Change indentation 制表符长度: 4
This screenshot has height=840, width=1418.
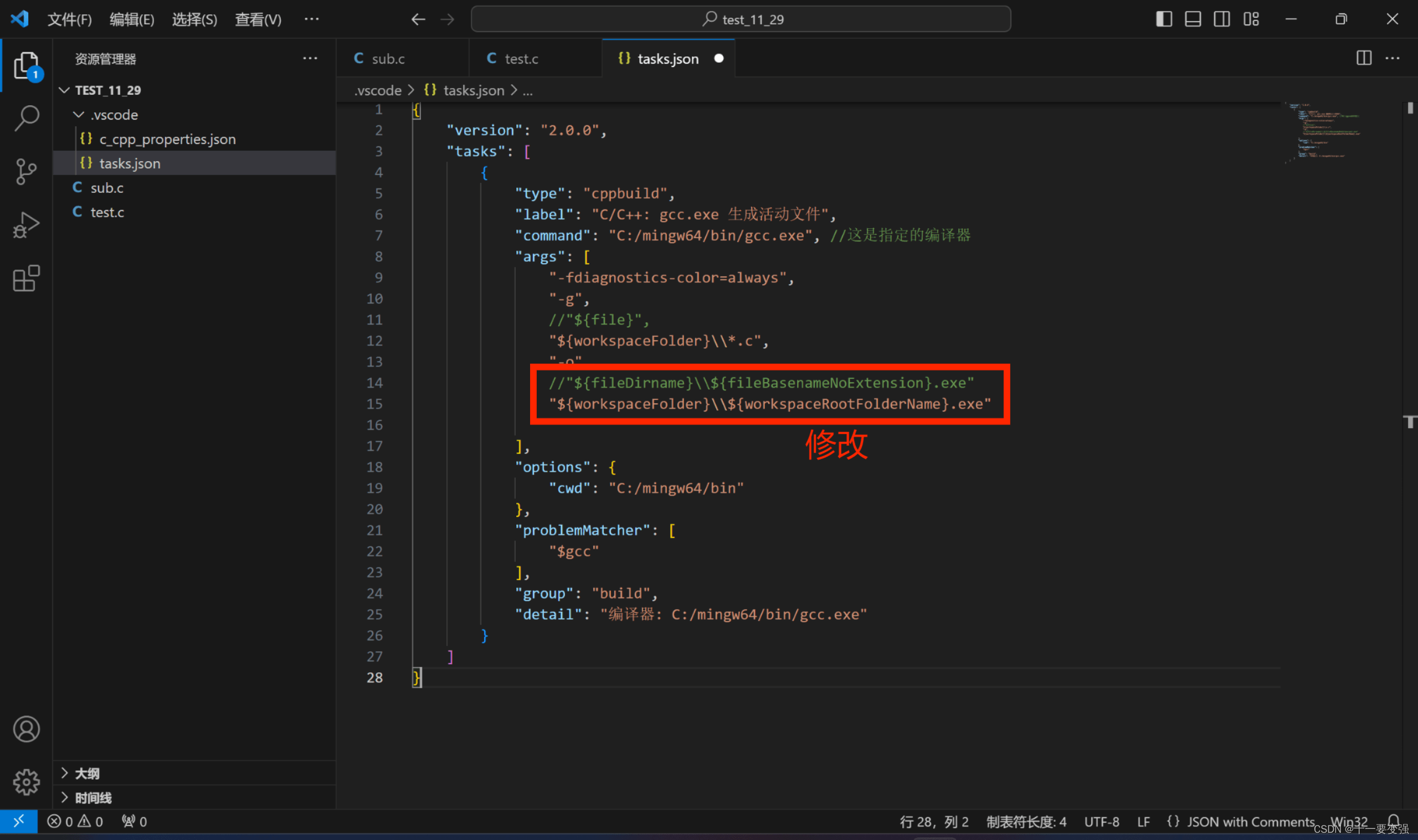[1026, 821]
